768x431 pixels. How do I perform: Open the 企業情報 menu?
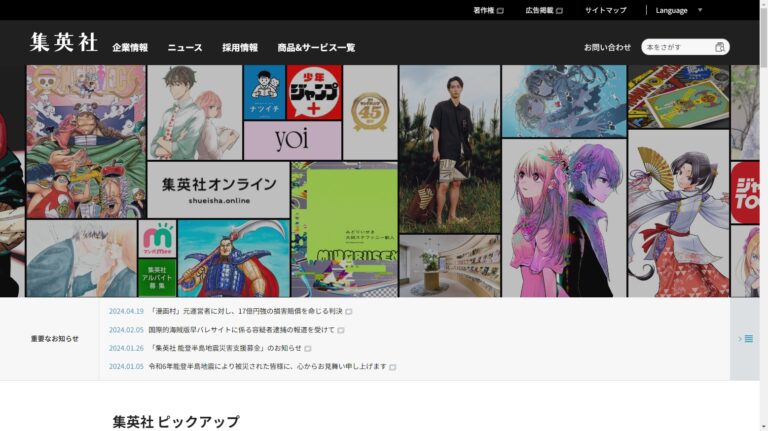point(130,48)
